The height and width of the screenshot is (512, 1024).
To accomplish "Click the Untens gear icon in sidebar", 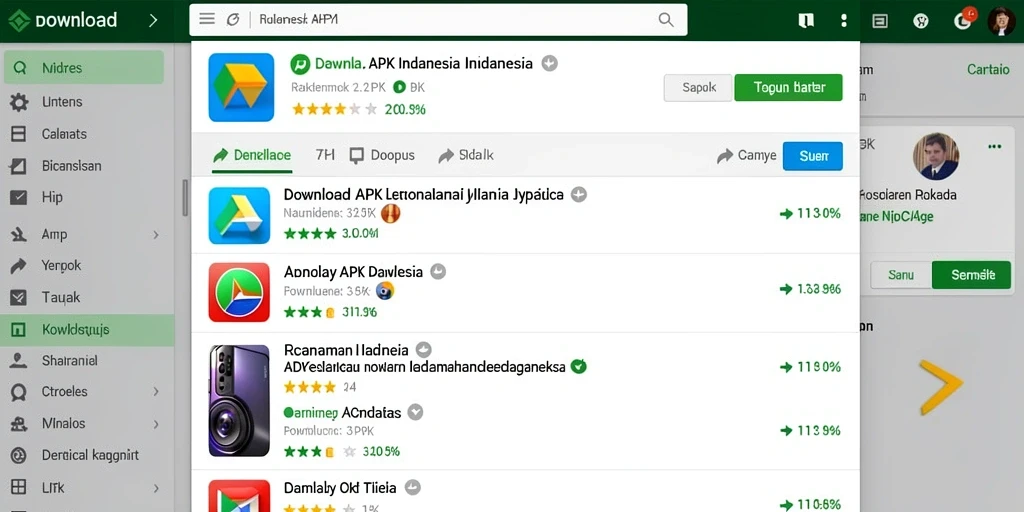I will click(19, 102).
